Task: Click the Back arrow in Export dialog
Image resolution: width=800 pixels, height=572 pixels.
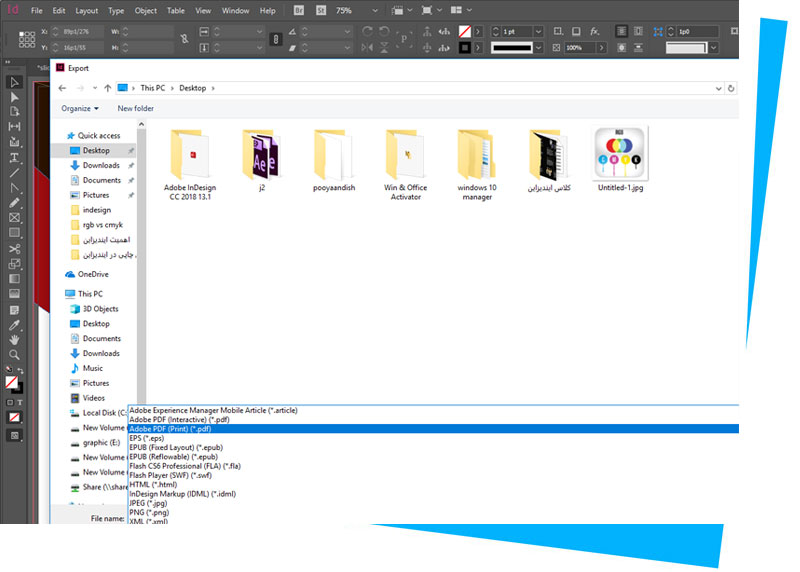Action: pyautogui.click(x=62, y=88)
